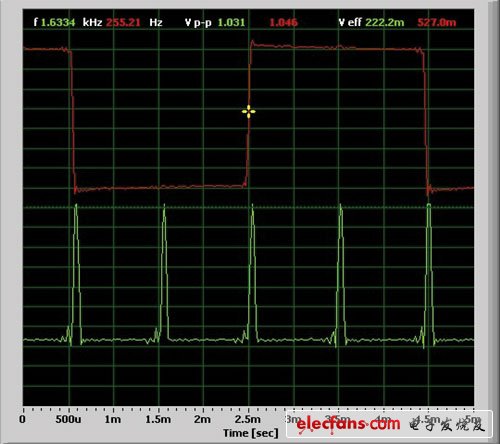Click the V eff measurement label

(350, 22)
